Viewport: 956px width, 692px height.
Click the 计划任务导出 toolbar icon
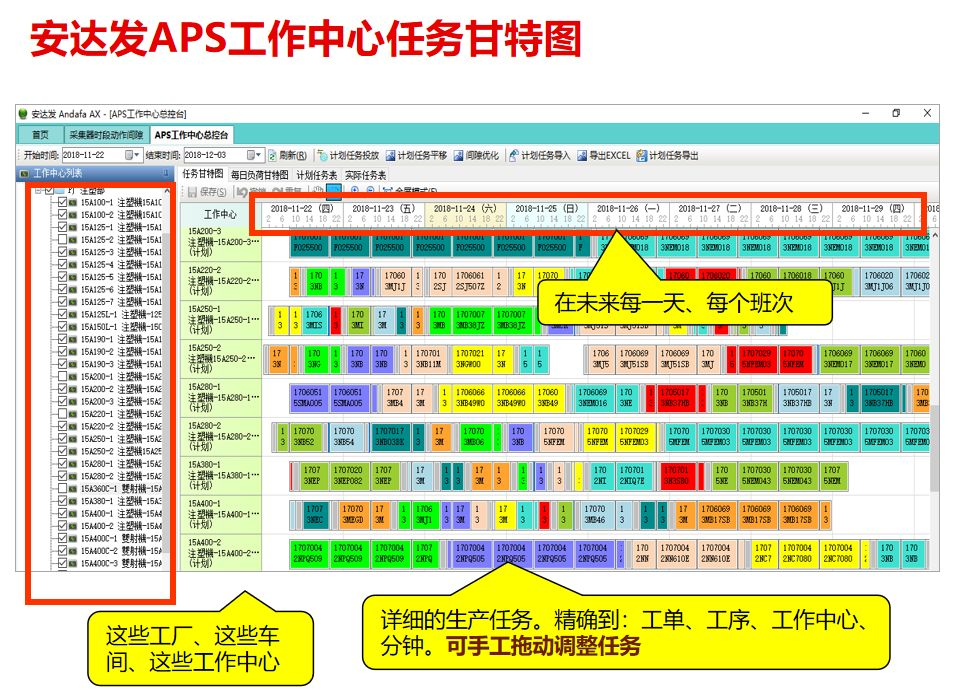641,155
